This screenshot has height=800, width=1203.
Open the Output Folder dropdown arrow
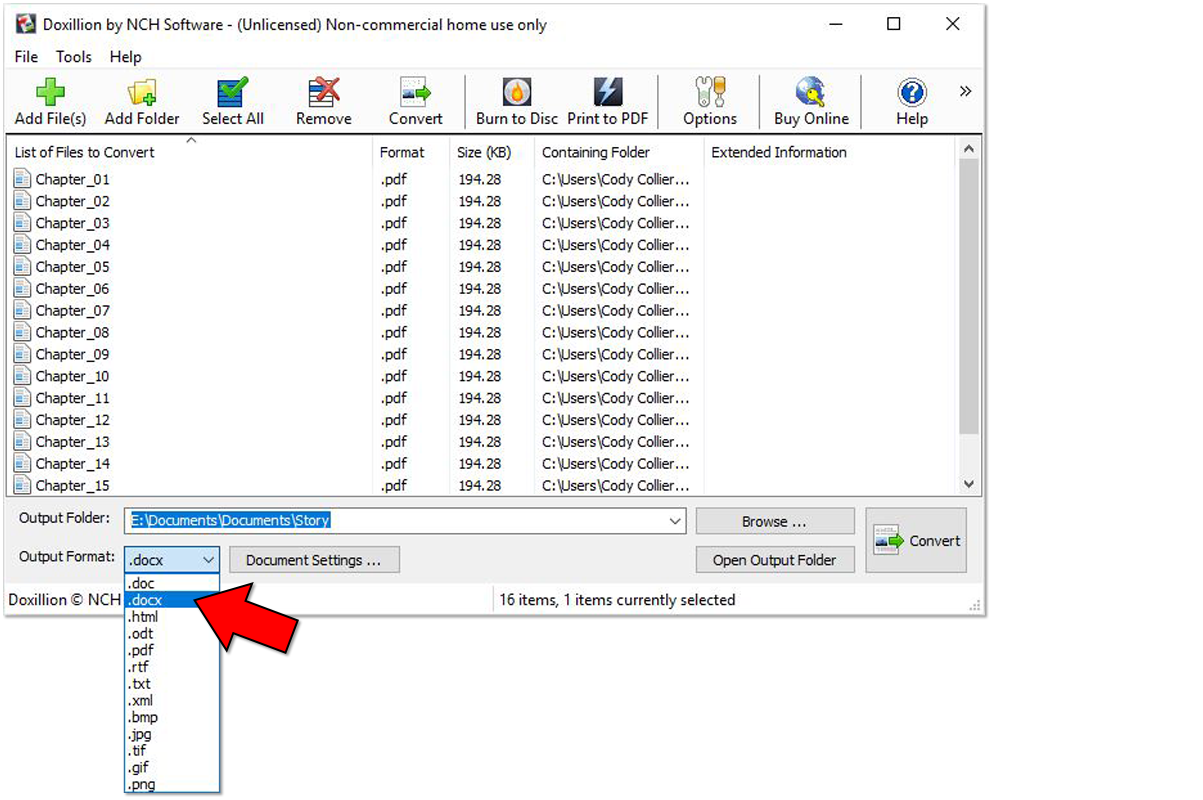(675, 520)
